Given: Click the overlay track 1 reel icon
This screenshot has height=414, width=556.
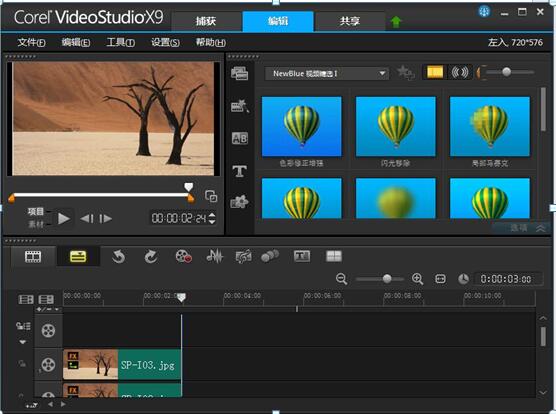Looking at the screenshot, I should click(49, 365).
